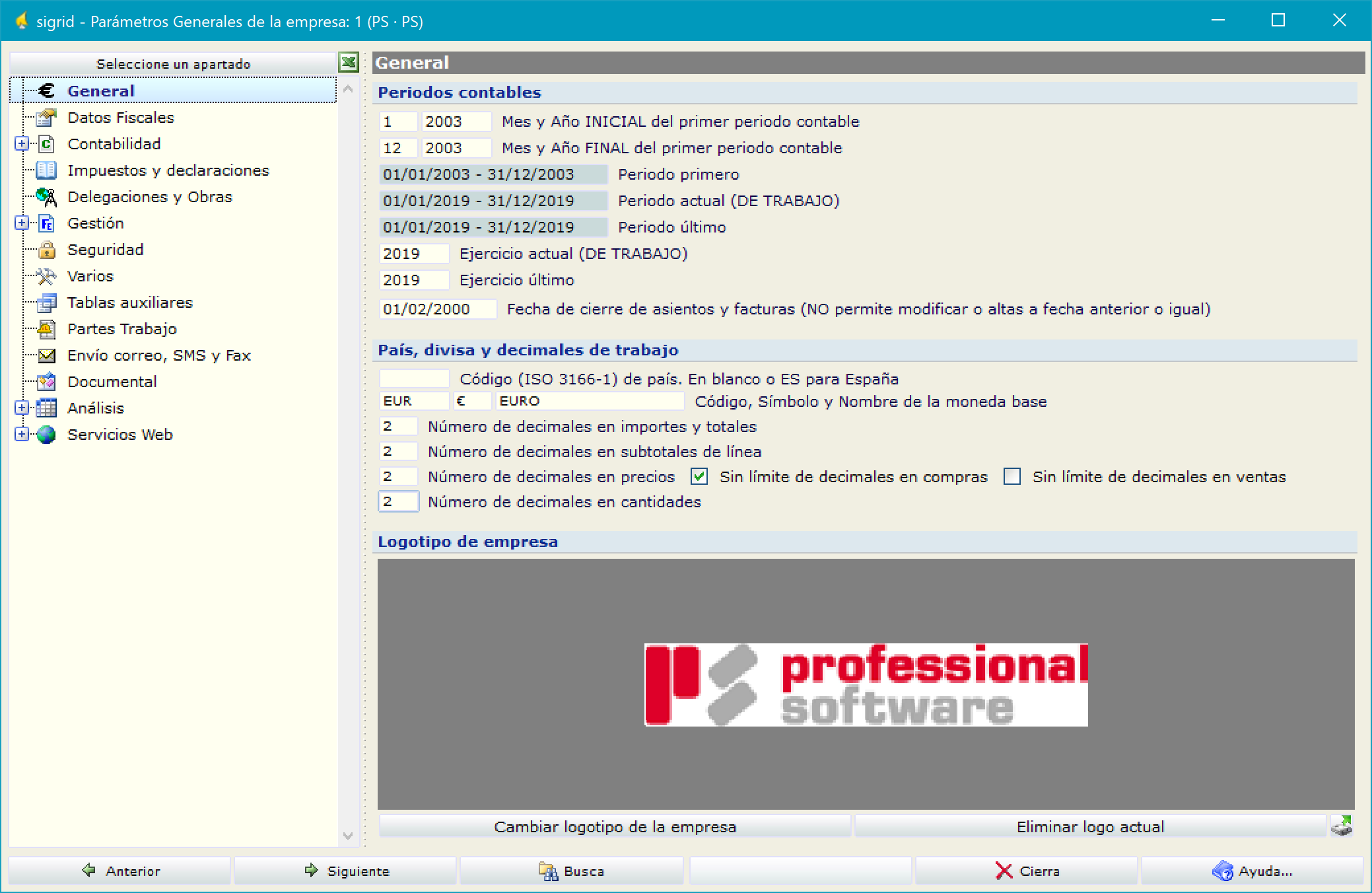
Task: Open the Delegaciones y Obras section
Action: tap(150, 197)
